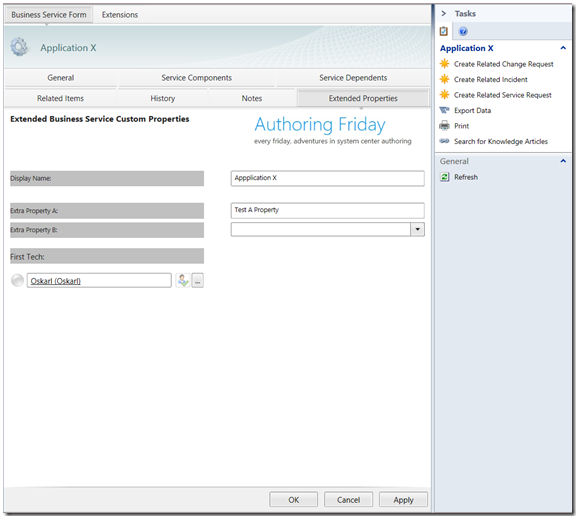Viewport: 576px width, 516px height.
Task: Open the Extensions tab
Action: 120,15
